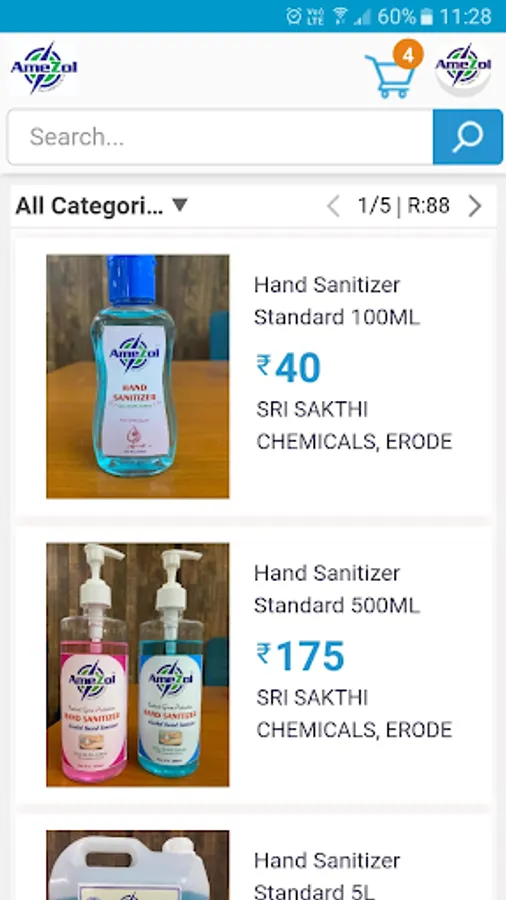Open the shopping cart icon
This screenshot has height=900, width=506.
[390, 76]
